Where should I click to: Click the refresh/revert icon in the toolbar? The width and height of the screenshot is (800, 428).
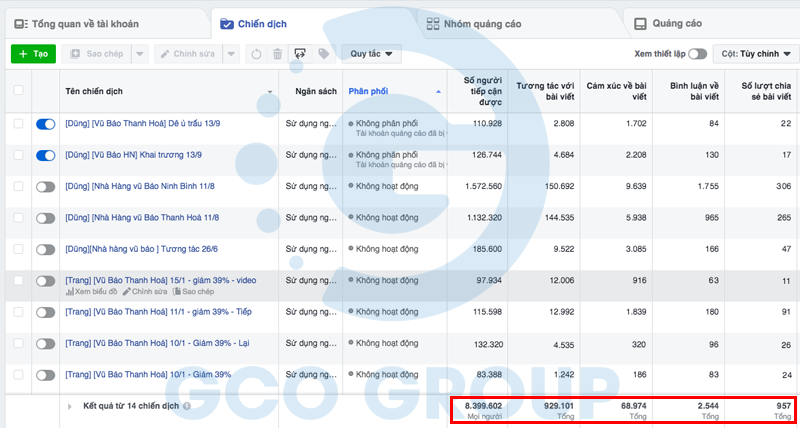(256, 53)
